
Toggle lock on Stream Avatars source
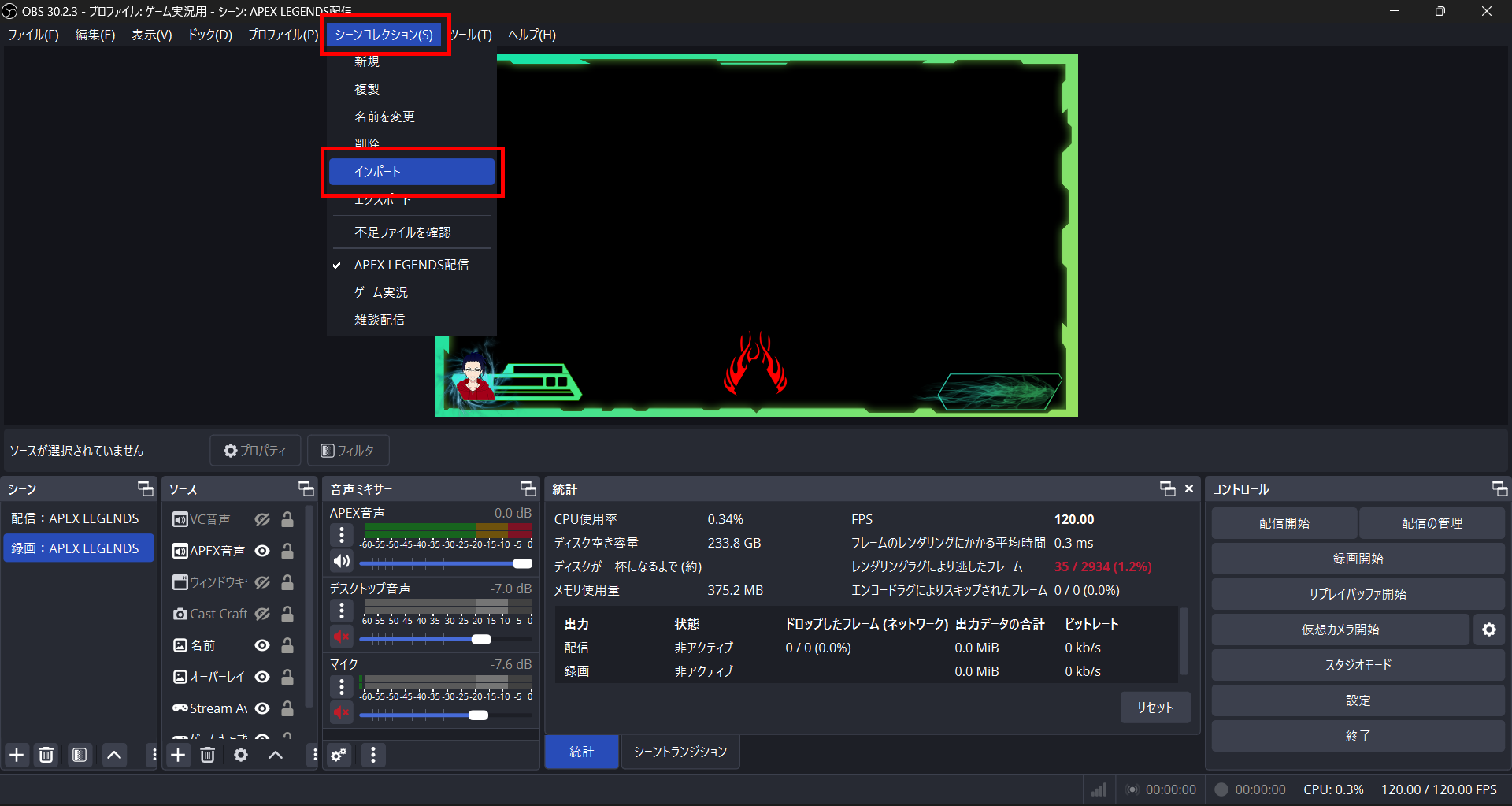287,708
